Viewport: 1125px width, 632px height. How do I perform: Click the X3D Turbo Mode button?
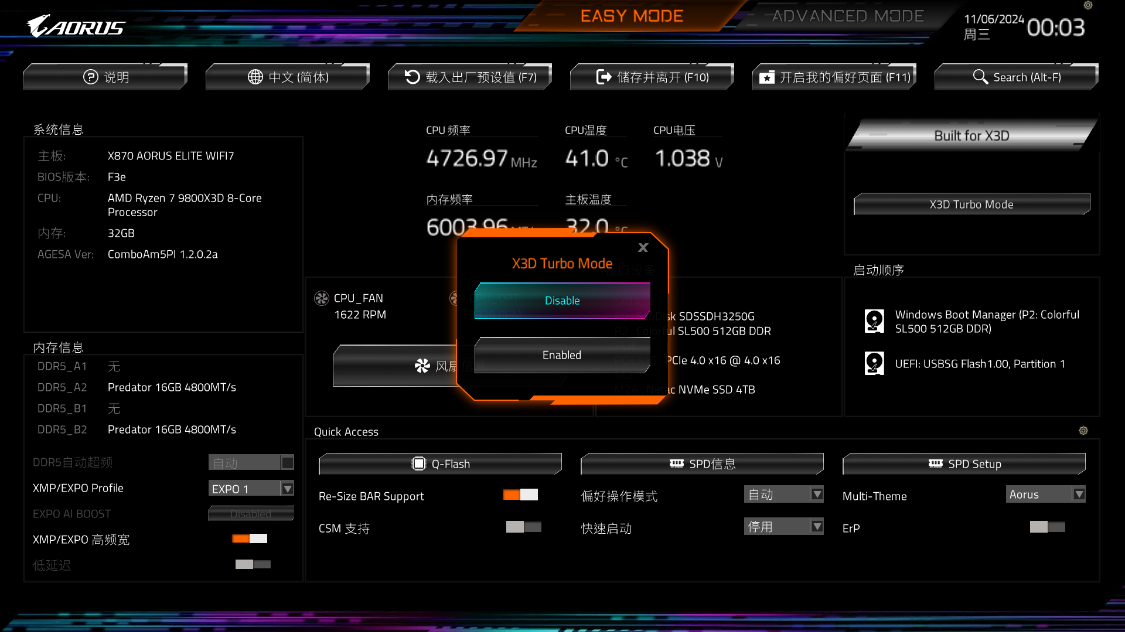tap(971, 204)
